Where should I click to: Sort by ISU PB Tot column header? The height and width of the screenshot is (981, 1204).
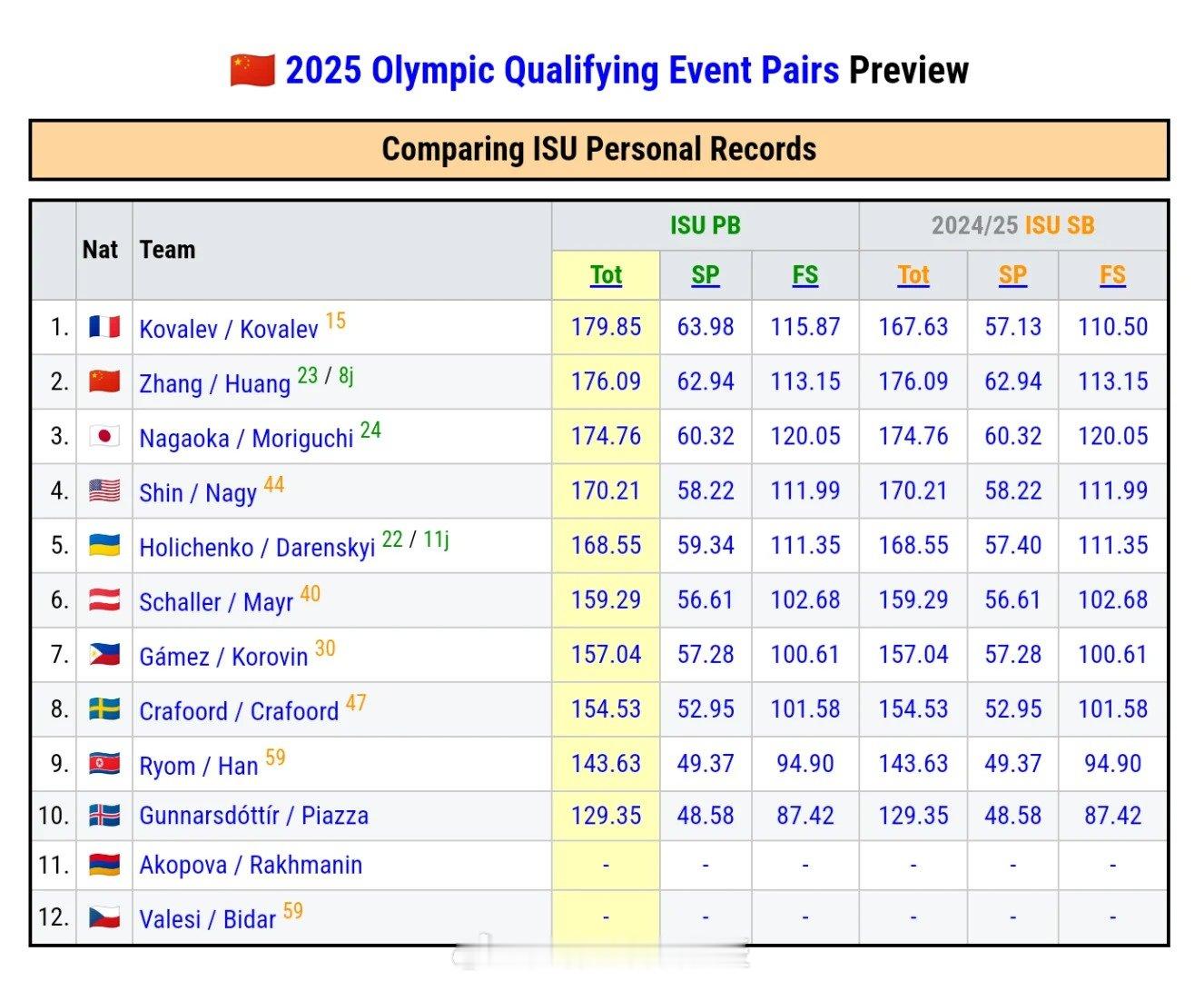coord(606,274)
